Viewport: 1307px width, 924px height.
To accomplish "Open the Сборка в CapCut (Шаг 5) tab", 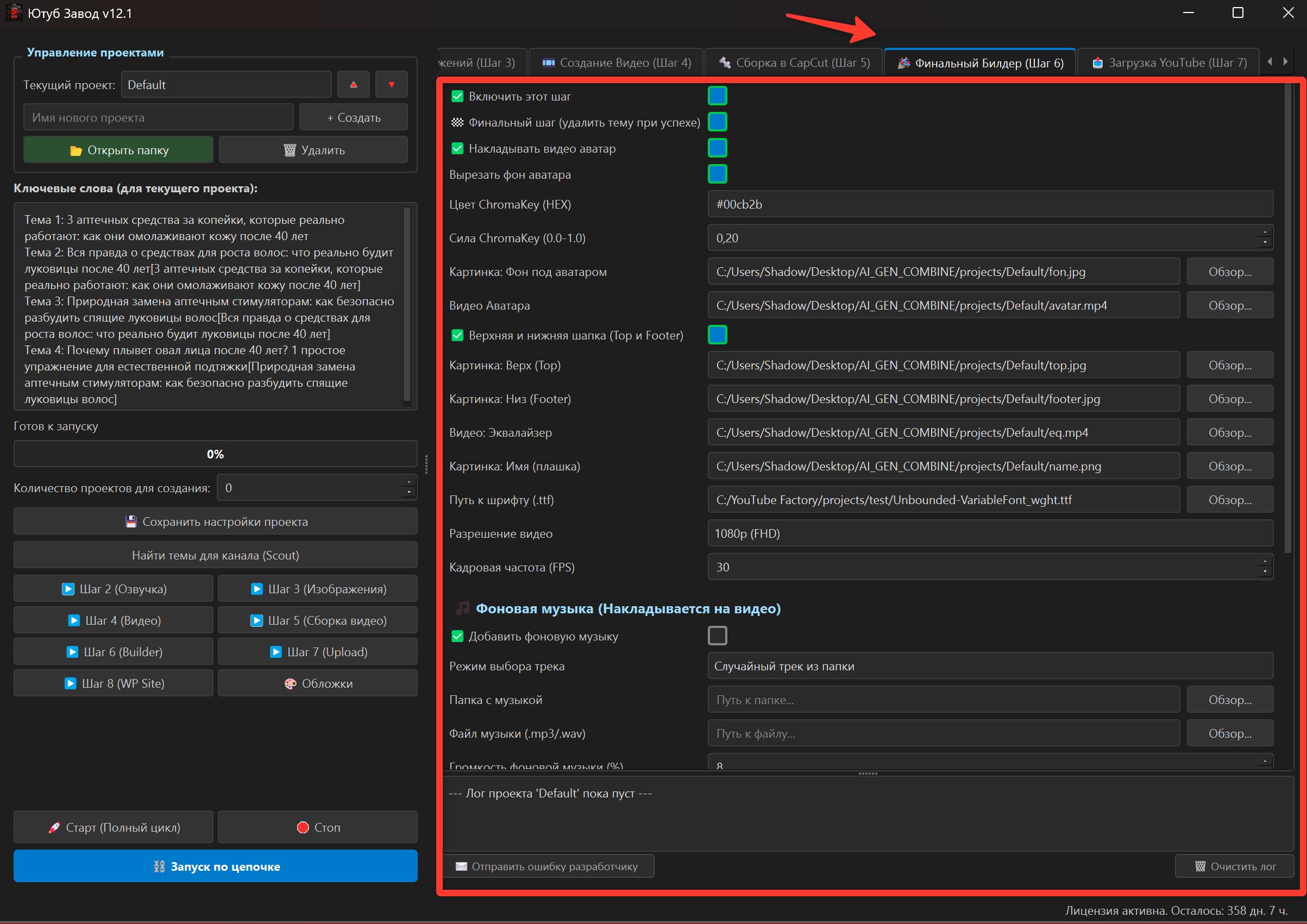I will (794, 62).
